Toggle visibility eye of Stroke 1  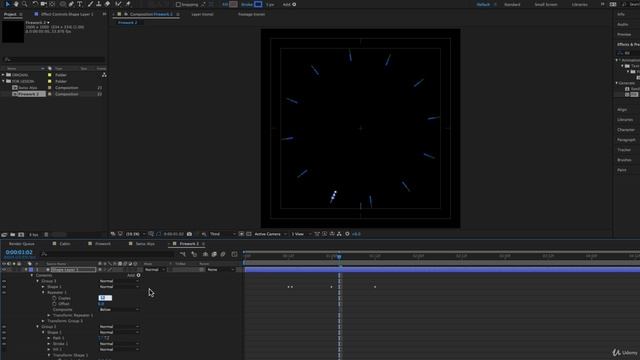coord(4,344)
